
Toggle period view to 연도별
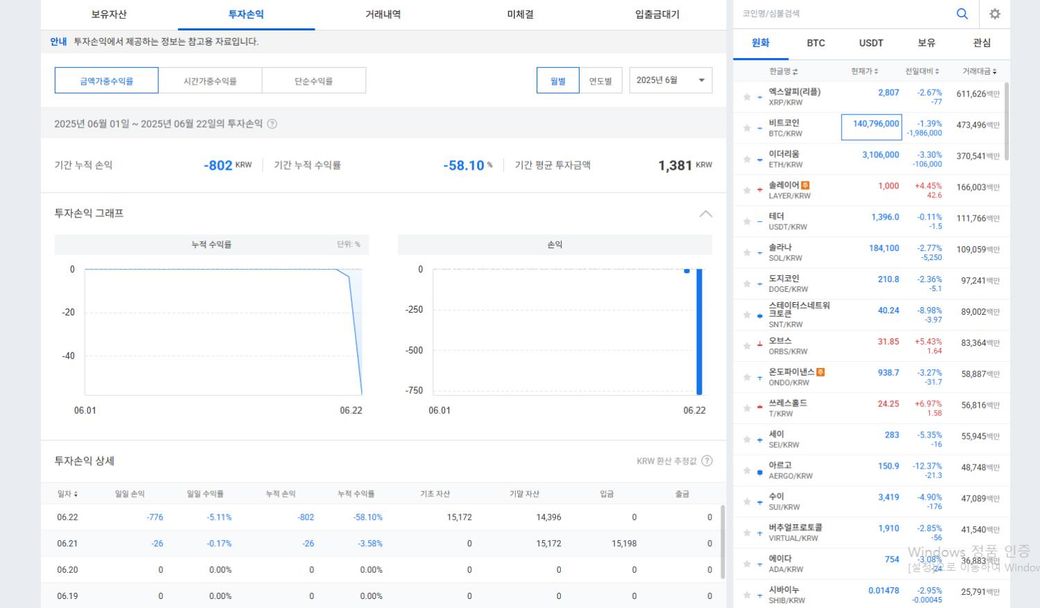click(x=601, y=81)
